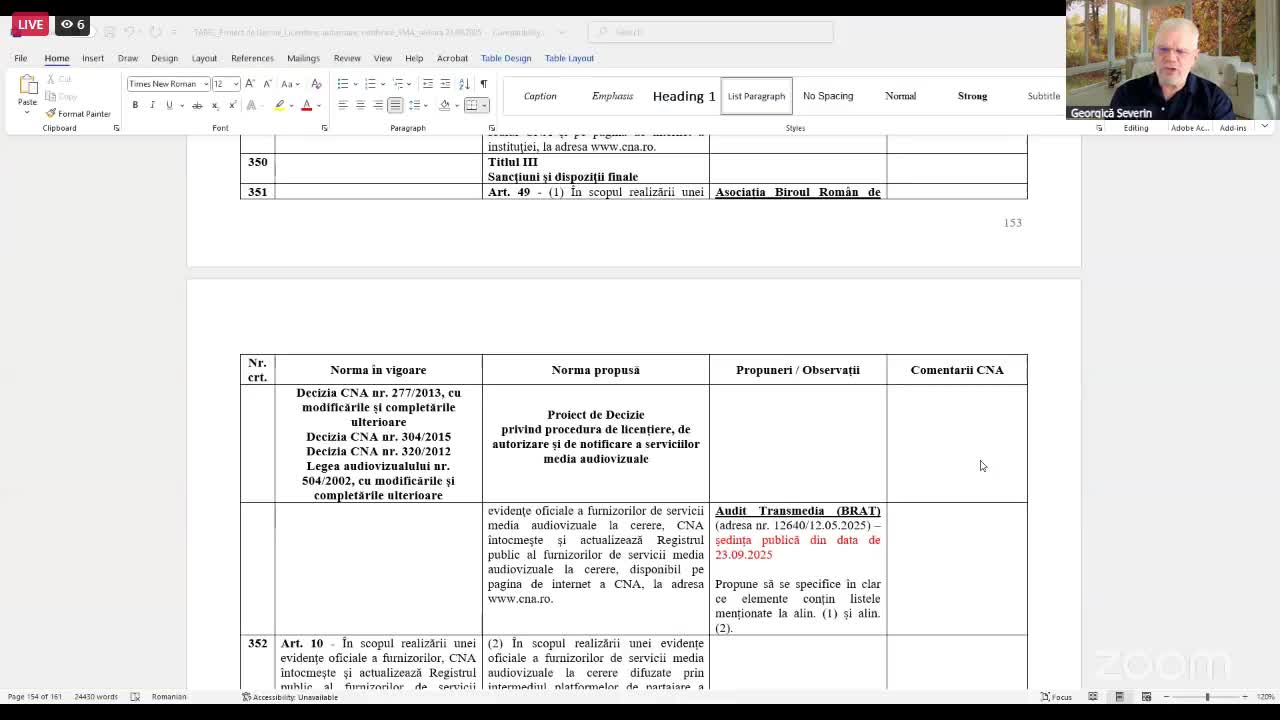
Task: Click Focus mode in status bar
Action: (x=1056, y=697)
